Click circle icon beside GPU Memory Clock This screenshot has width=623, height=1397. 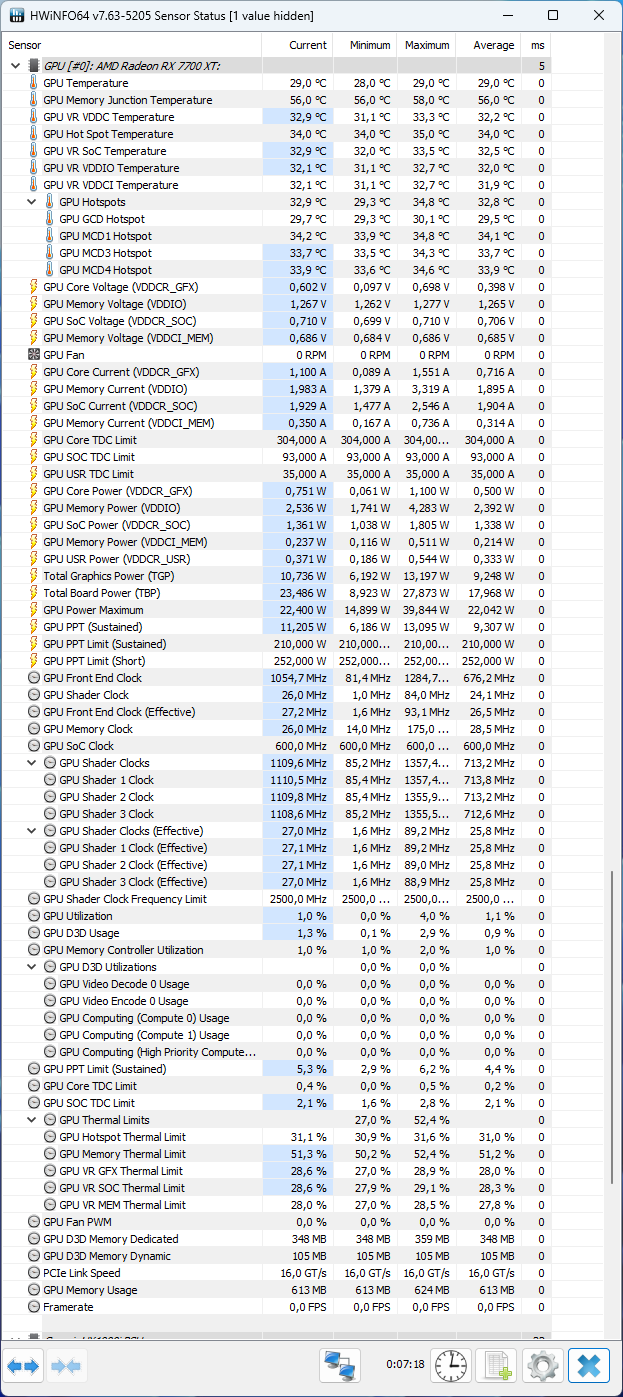34,729
